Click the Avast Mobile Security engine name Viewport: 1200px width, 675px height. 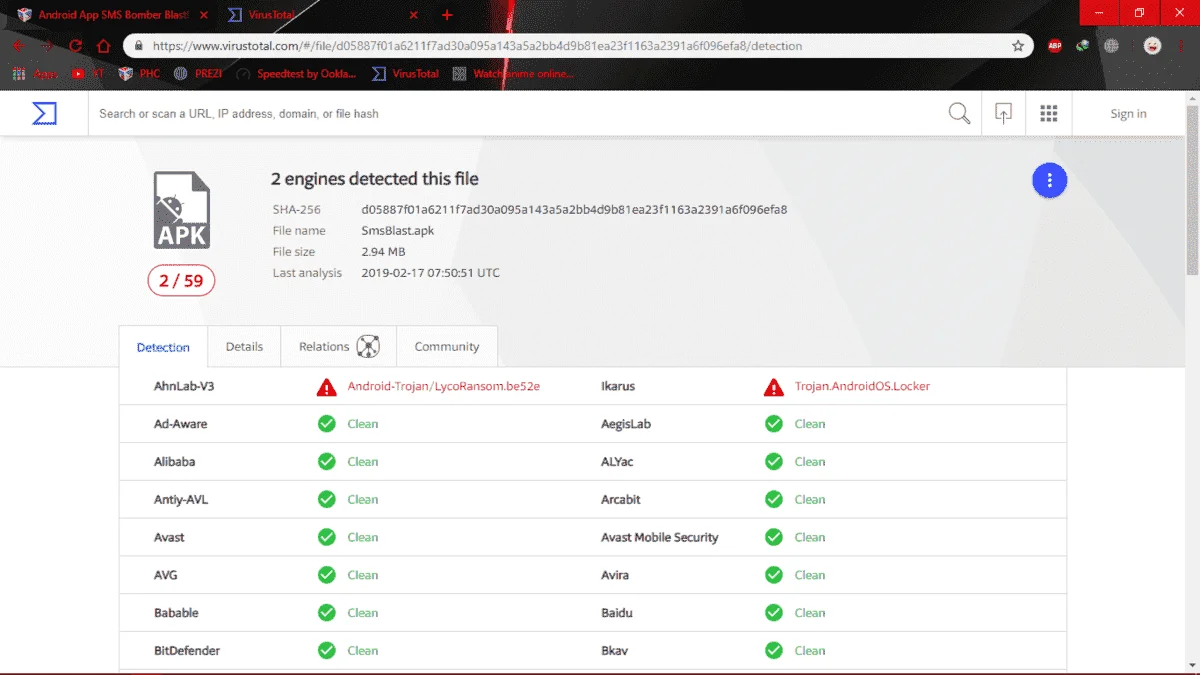660,537
